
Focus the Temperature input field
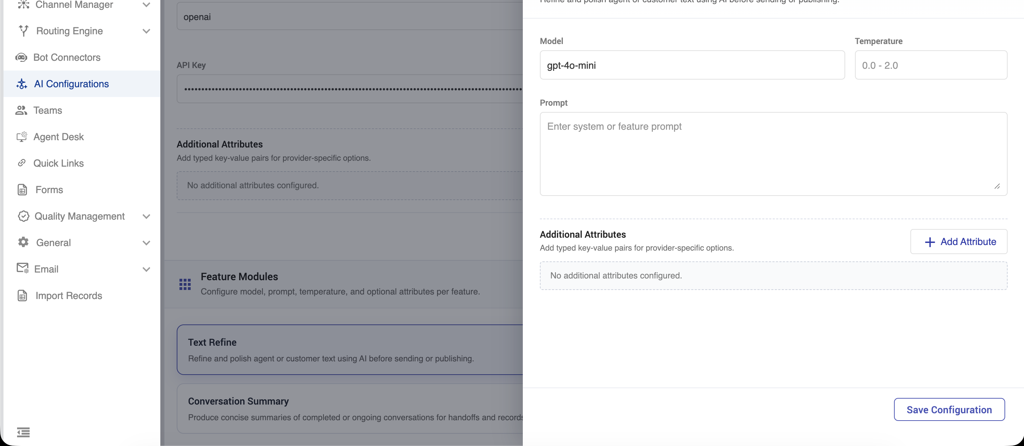point(931,65)
